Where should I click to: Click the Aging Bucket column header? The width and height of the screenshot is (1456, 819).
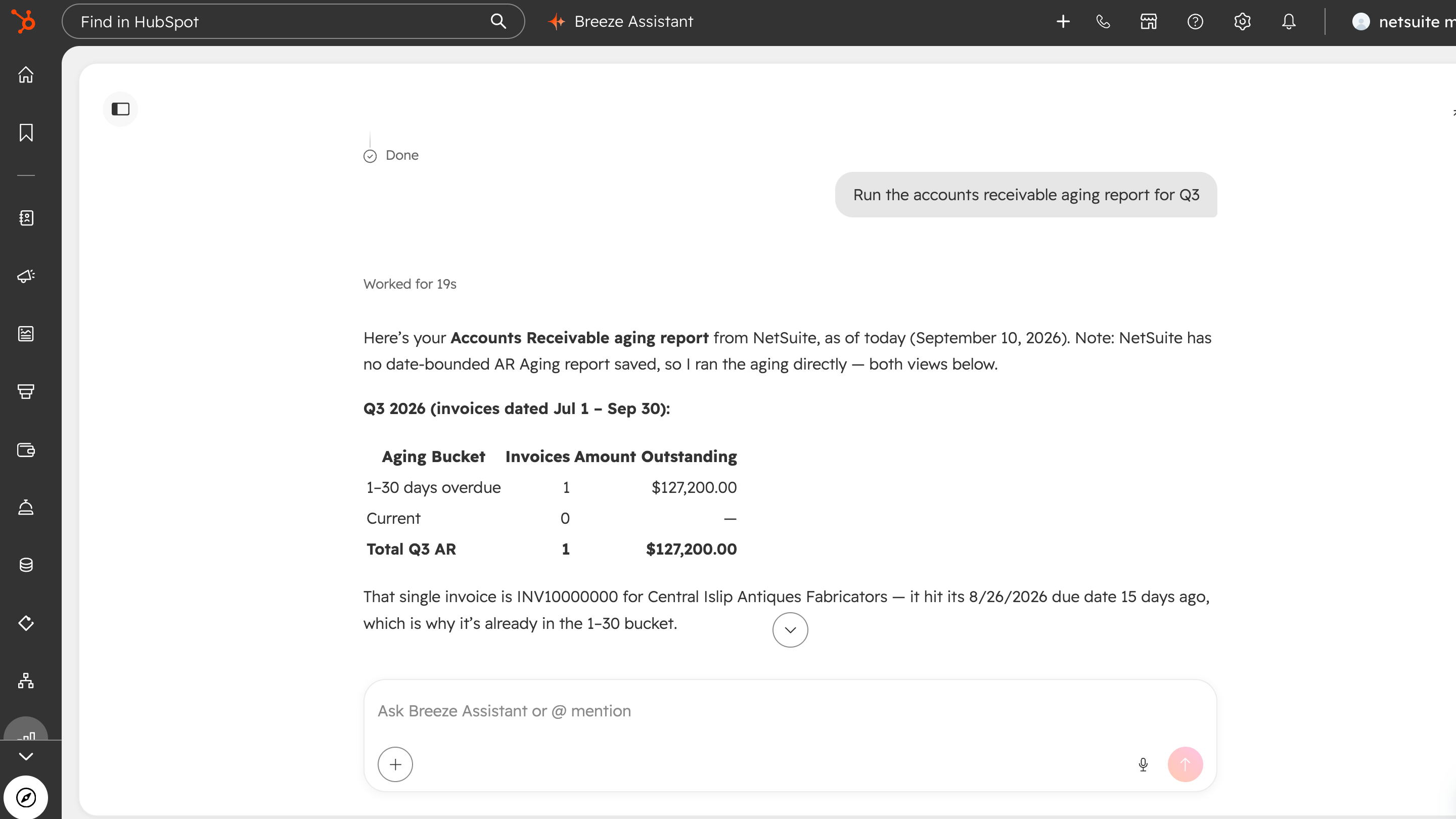pyautogui.click(x=434, y=456)
